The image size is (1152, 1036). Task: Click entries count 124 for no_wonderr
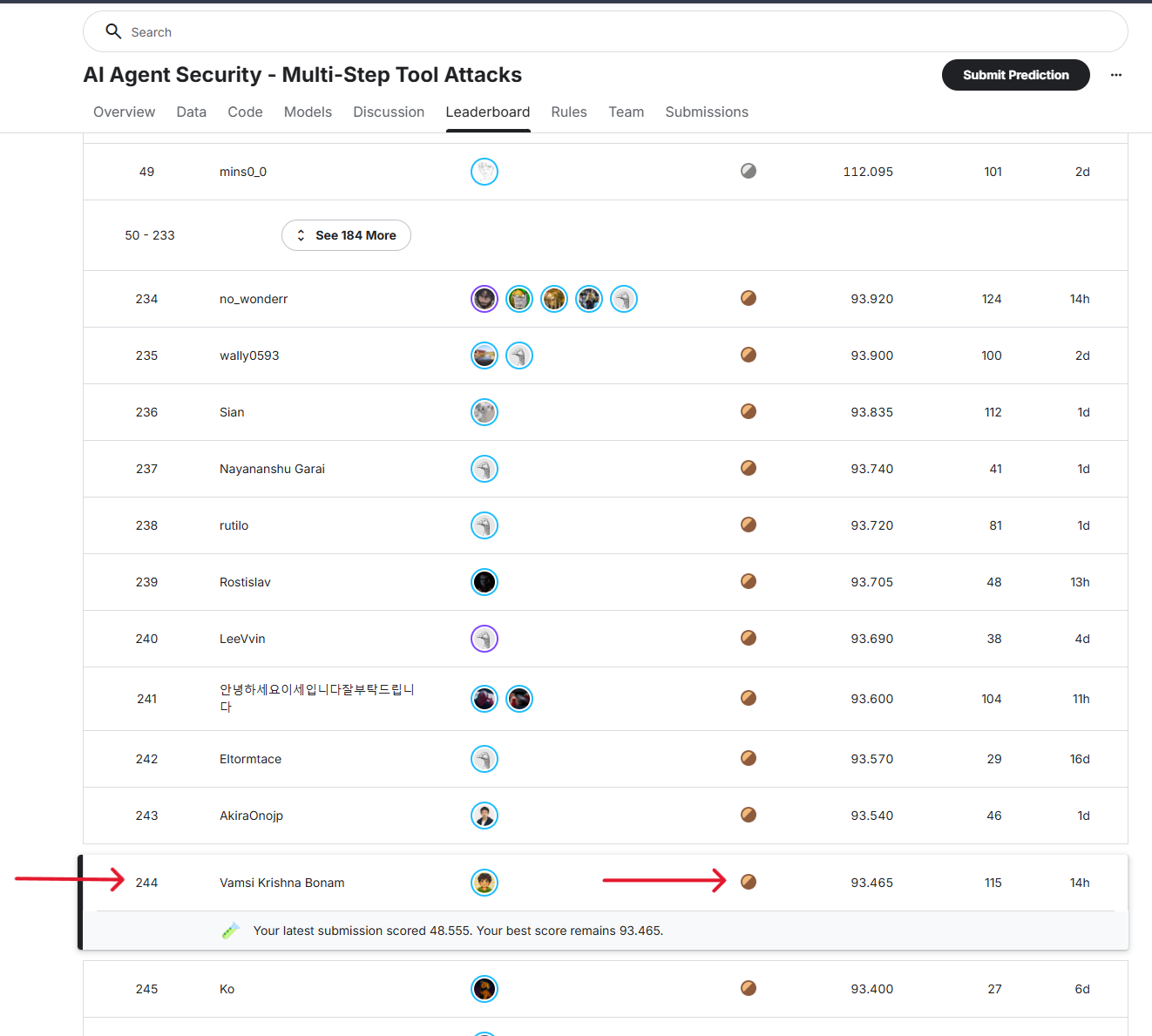(992, 299)
